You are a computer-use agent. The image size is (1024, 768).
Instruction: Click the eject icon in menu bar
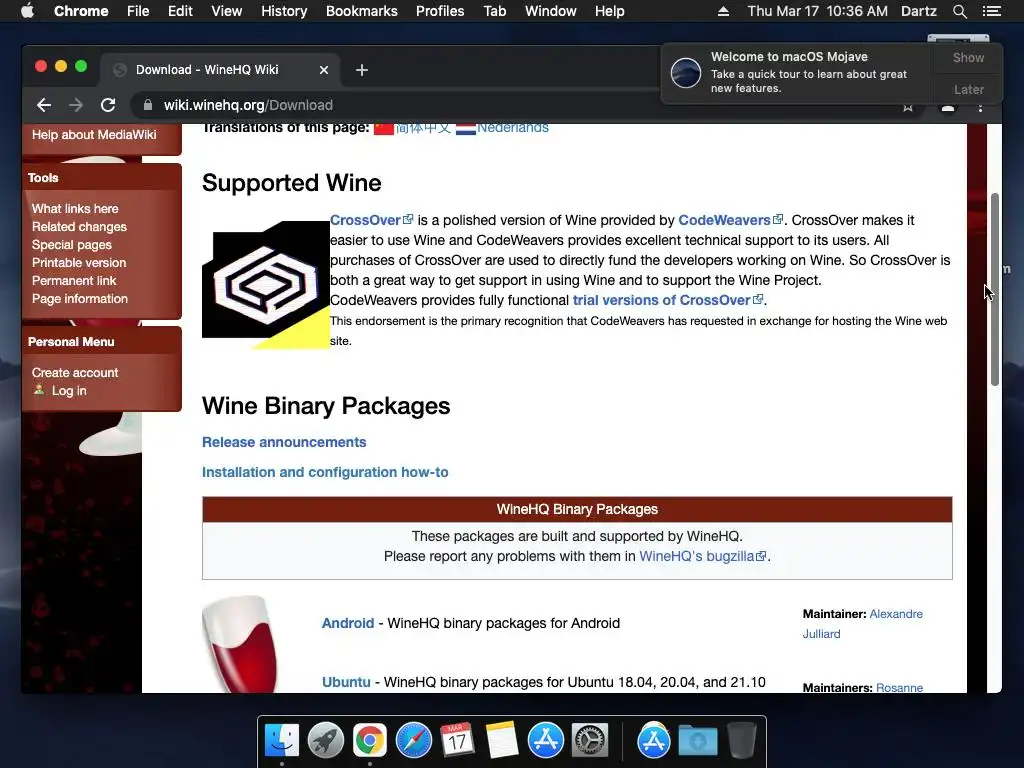tap(723, 11)
